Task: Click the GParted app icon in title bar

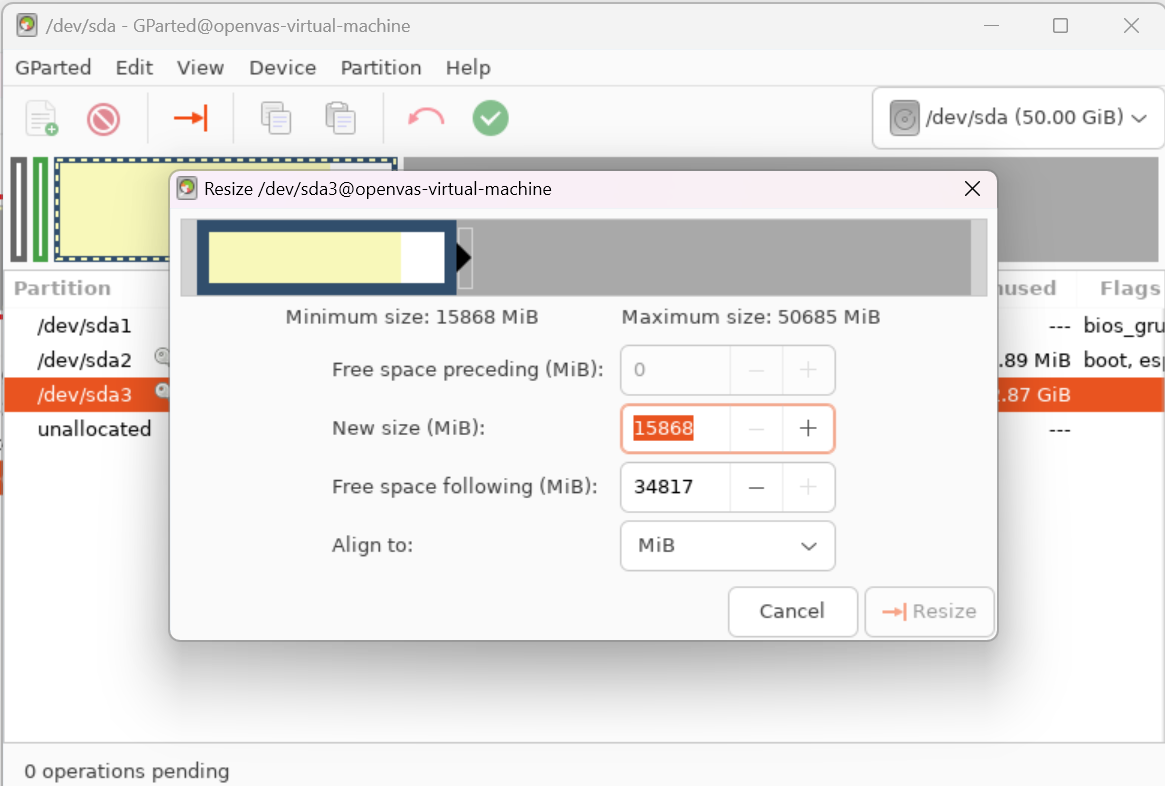Action: [27, 25]
